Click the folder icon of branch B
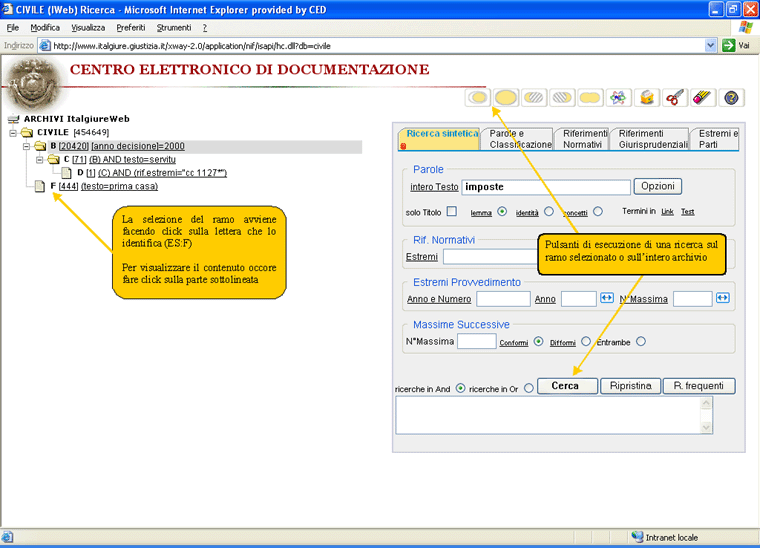 click(x=40, y=146)
